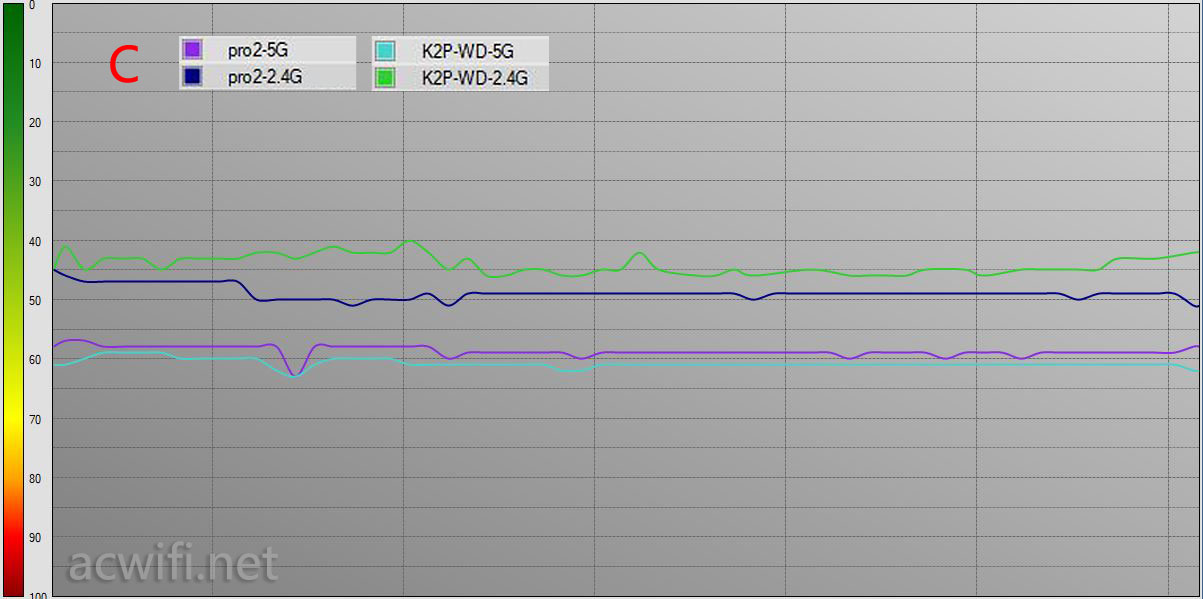
Task: Click the 10 mark on the signal scale
Action: coord(35,63)
